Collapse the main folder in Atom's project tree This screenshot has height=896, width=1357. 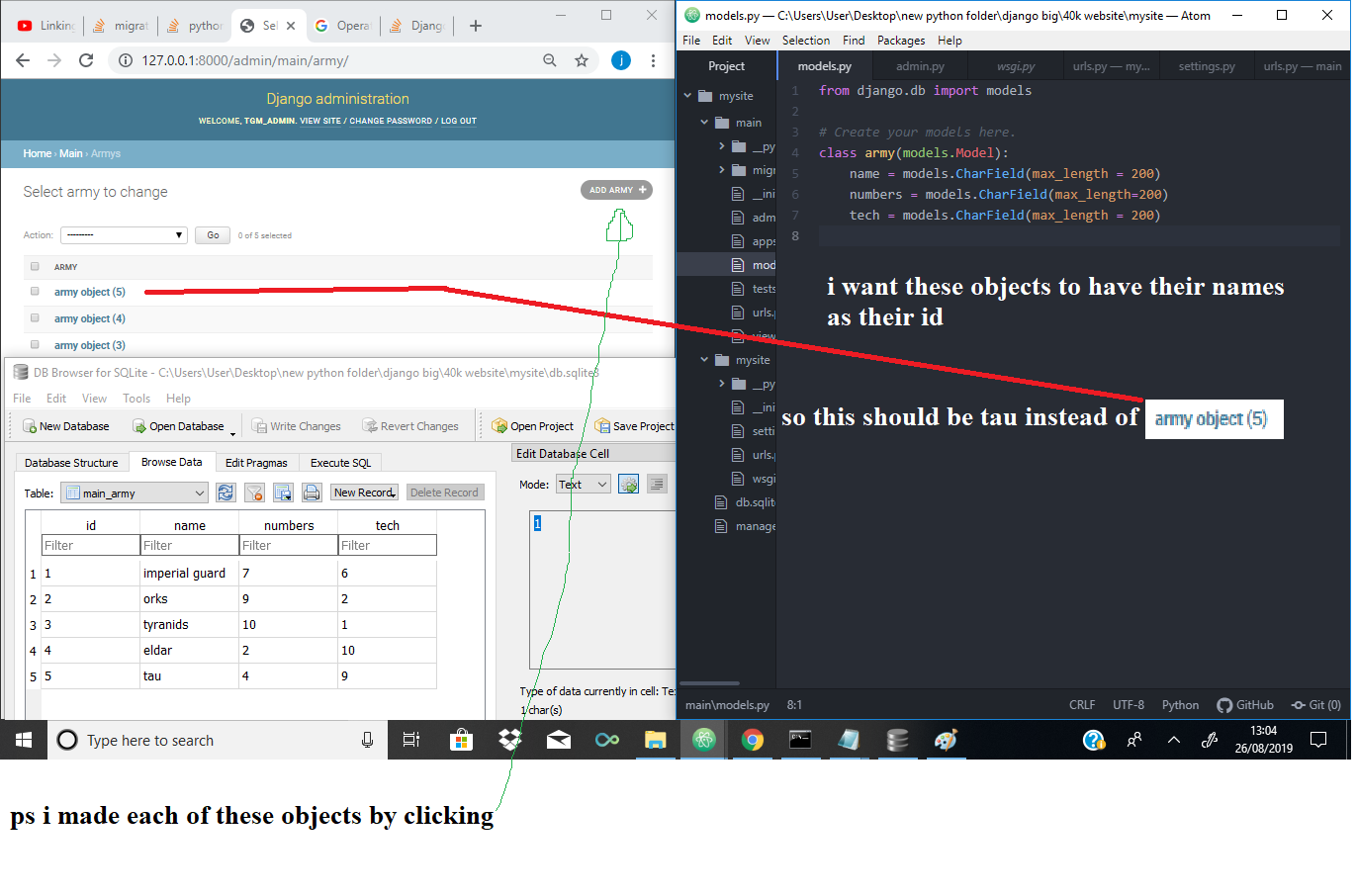coord(704,122)
